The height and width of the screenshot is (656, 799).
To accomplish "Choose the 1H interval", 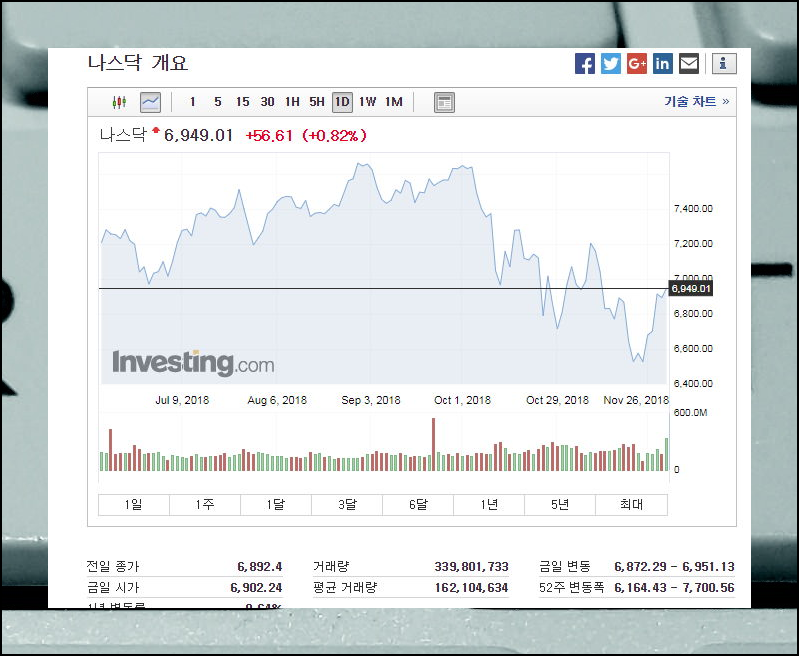I will (292, 102).
